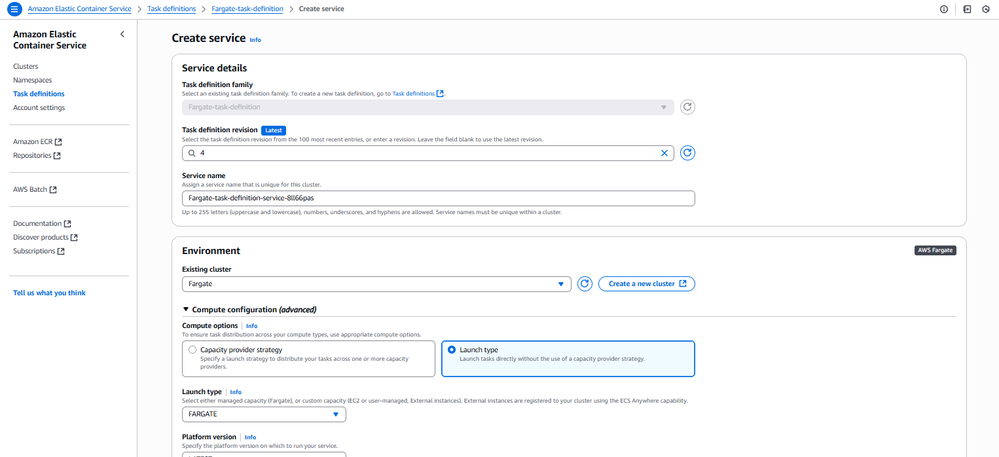This screenshot has height=457, width=999.
Task: Select the Capacity provider strategy option
Action: 193,350
